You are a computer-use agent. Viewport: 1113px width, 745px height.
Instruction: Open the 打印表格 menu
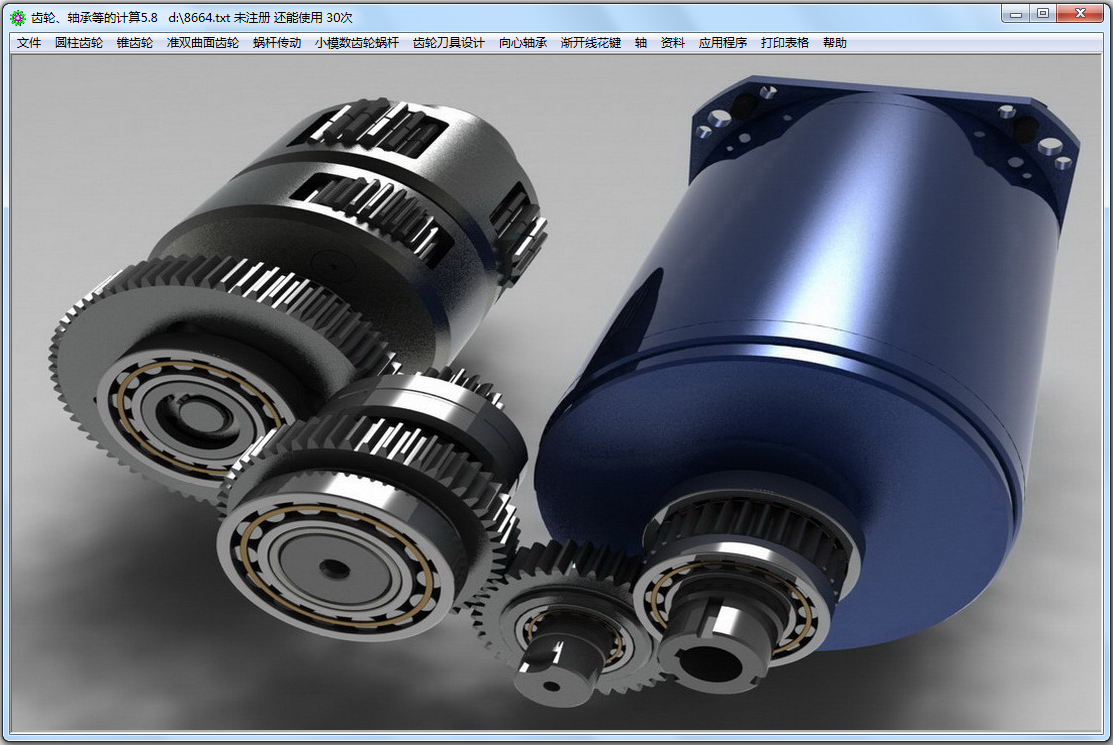click(785, 43)
